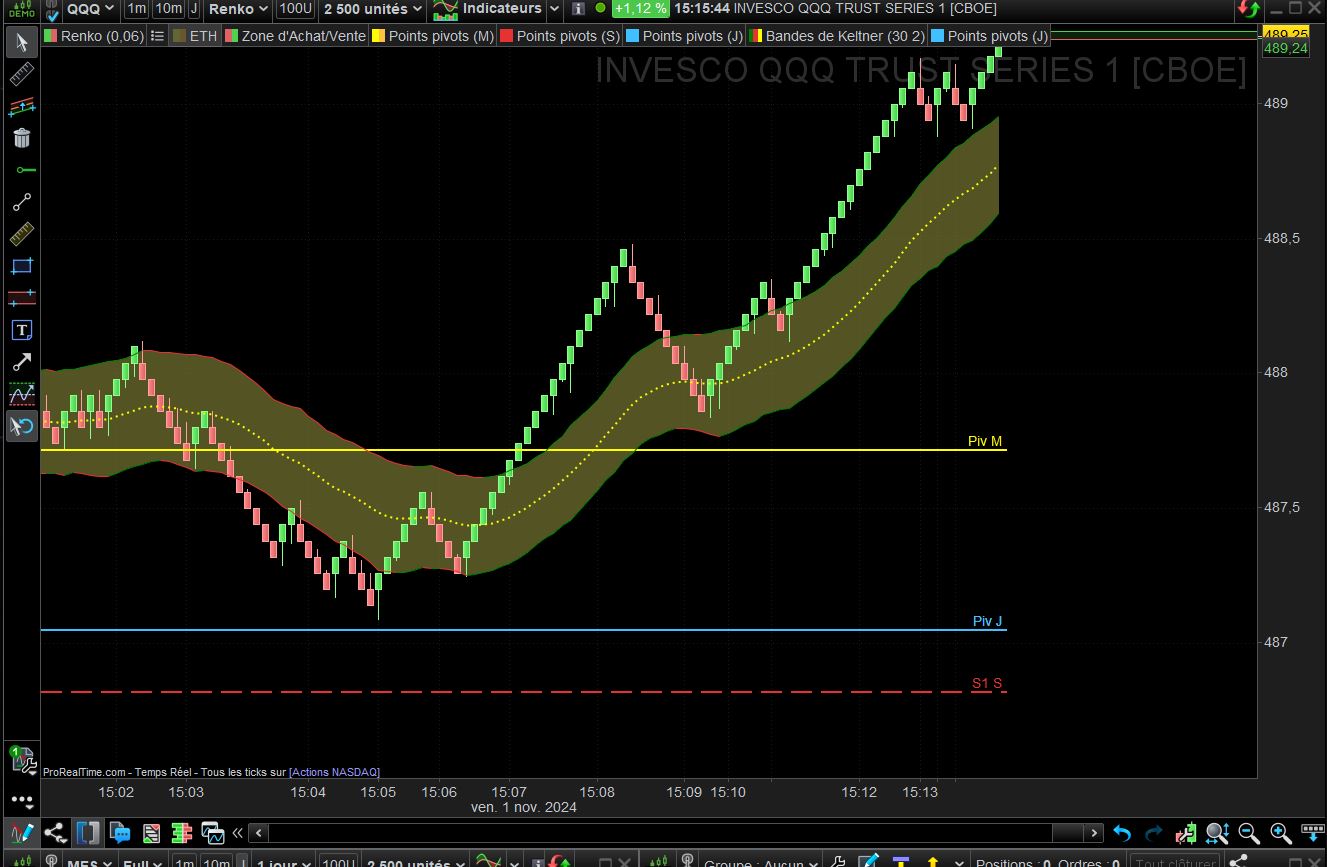
Task: Select the 1m timeframe button
Action: coord(137,9)
